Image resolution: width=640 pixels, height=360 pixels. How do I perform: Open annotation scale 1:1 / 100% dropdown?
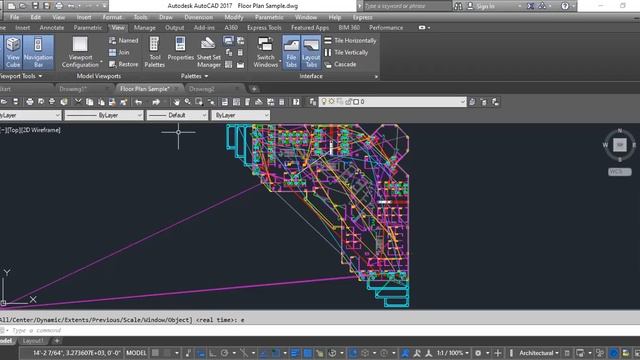[452, 353]
